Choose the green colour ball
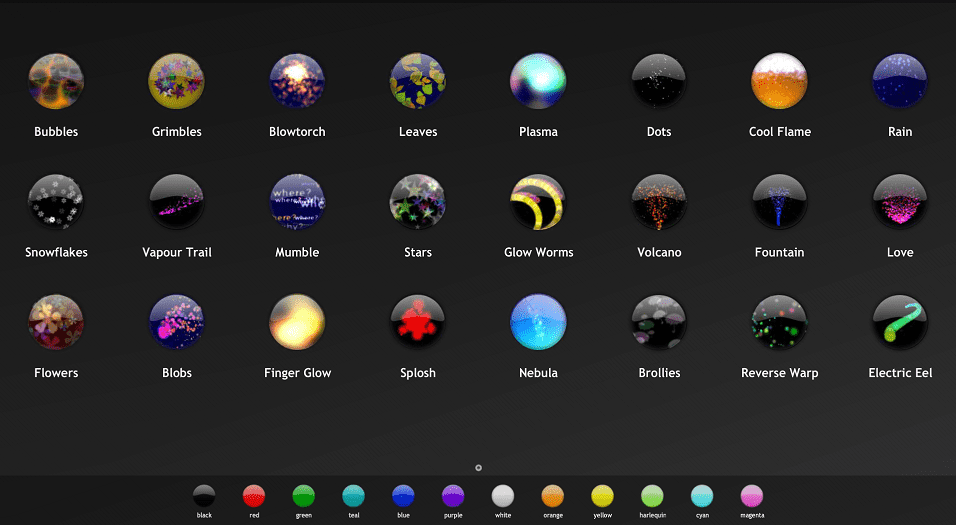The image size is (956, 525). 304,496
